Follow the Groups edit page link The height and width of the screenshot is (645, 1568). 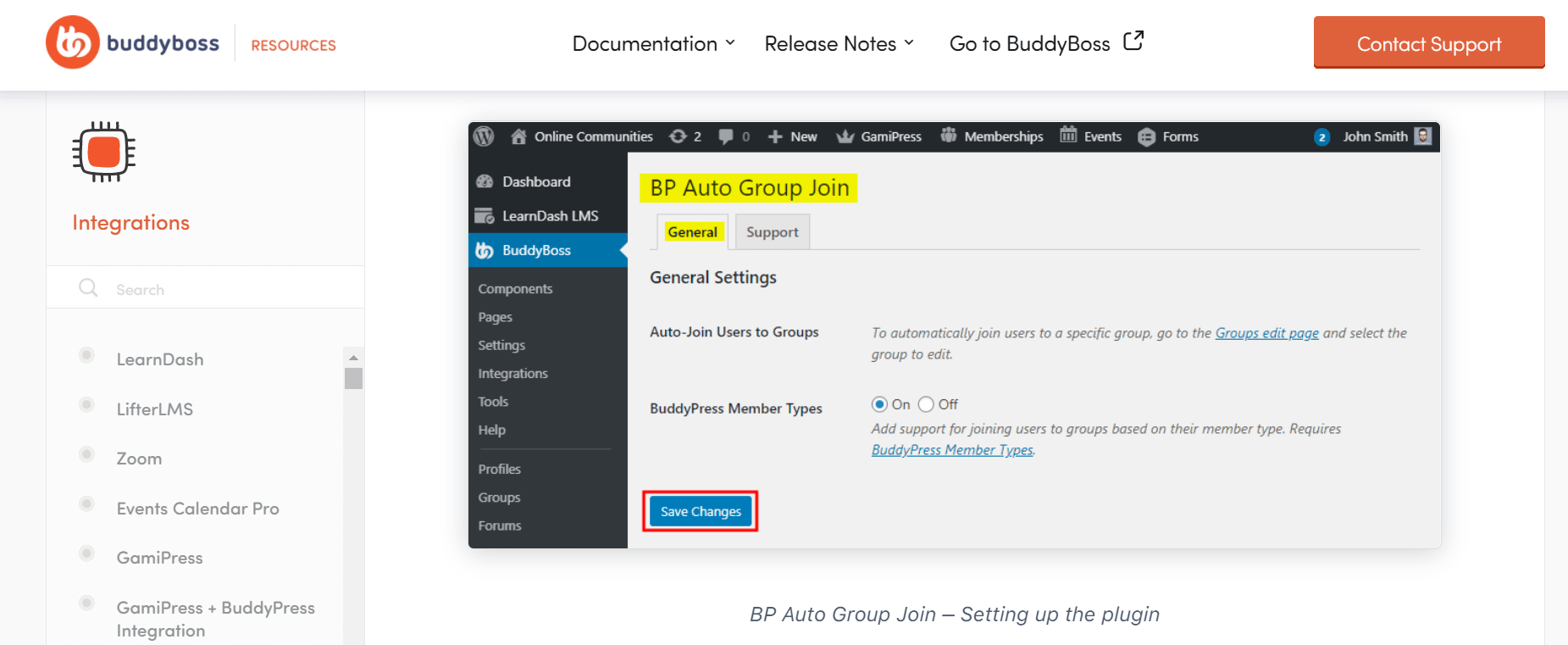point(1266,333)
